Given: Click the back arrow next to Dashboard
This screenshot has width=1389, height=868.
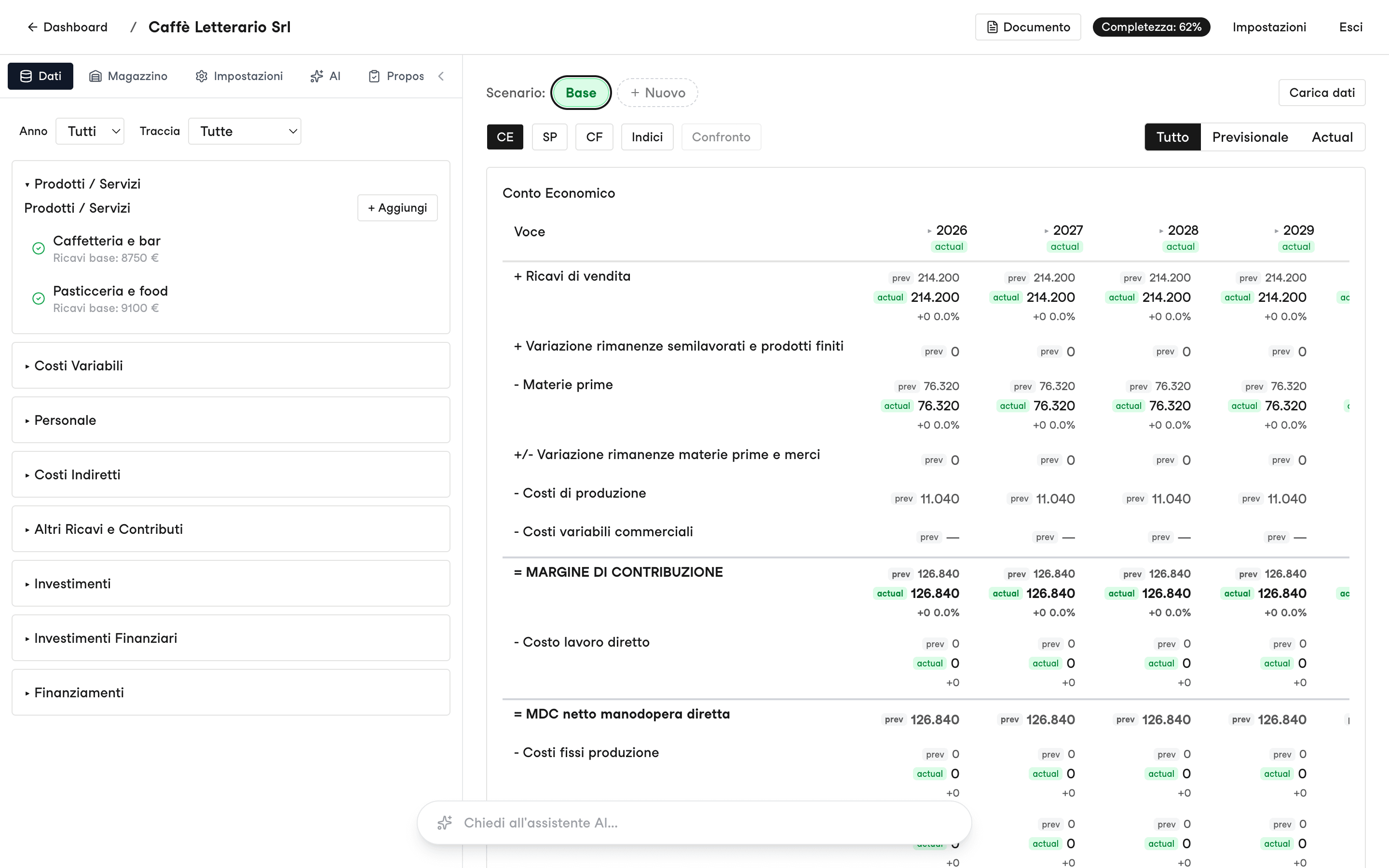Looking at the screenshot, I should [32, 27].
